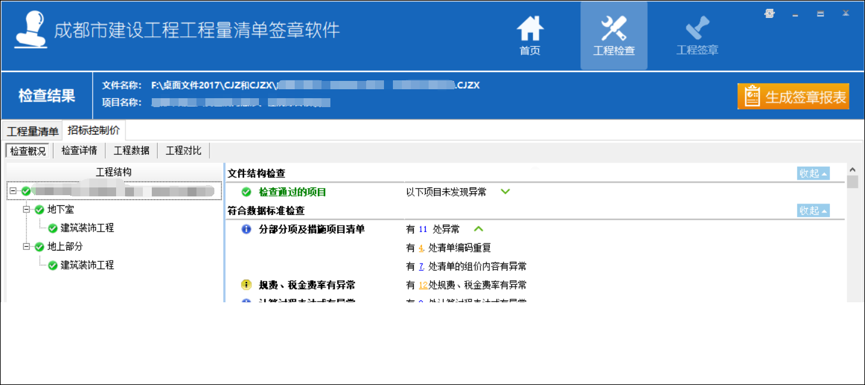The height and width of the screenshot is (385, 865).
Task: Click the app stamp logo icon
Action: click(30, 31)
